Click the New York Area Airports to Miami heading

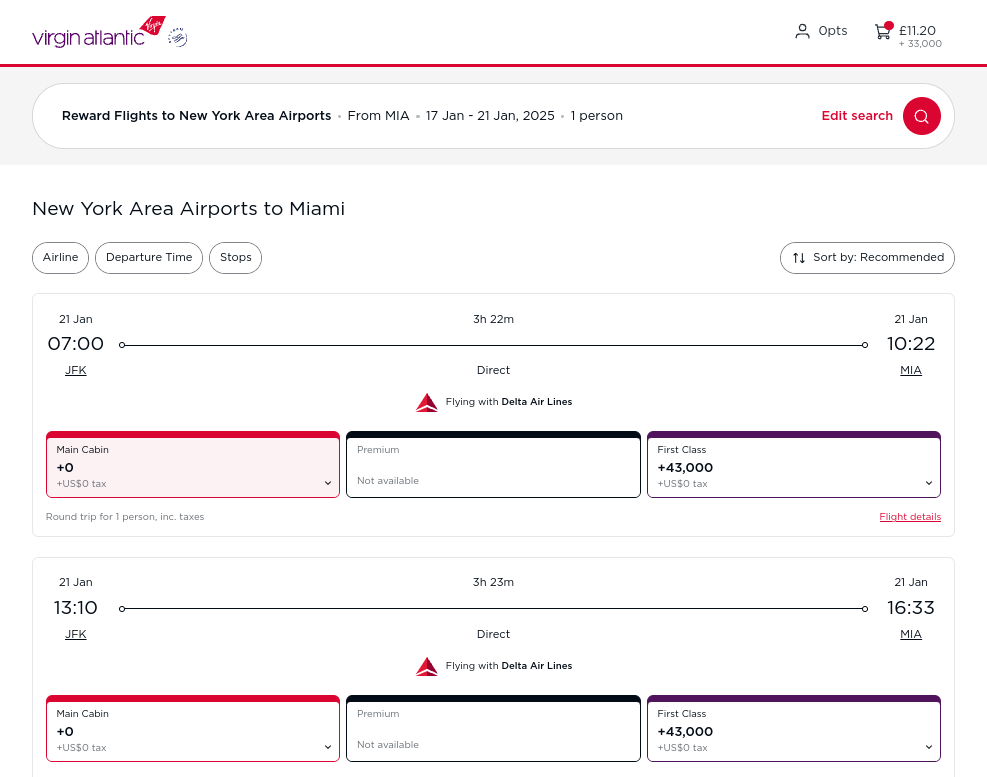(x=189, y=208)
